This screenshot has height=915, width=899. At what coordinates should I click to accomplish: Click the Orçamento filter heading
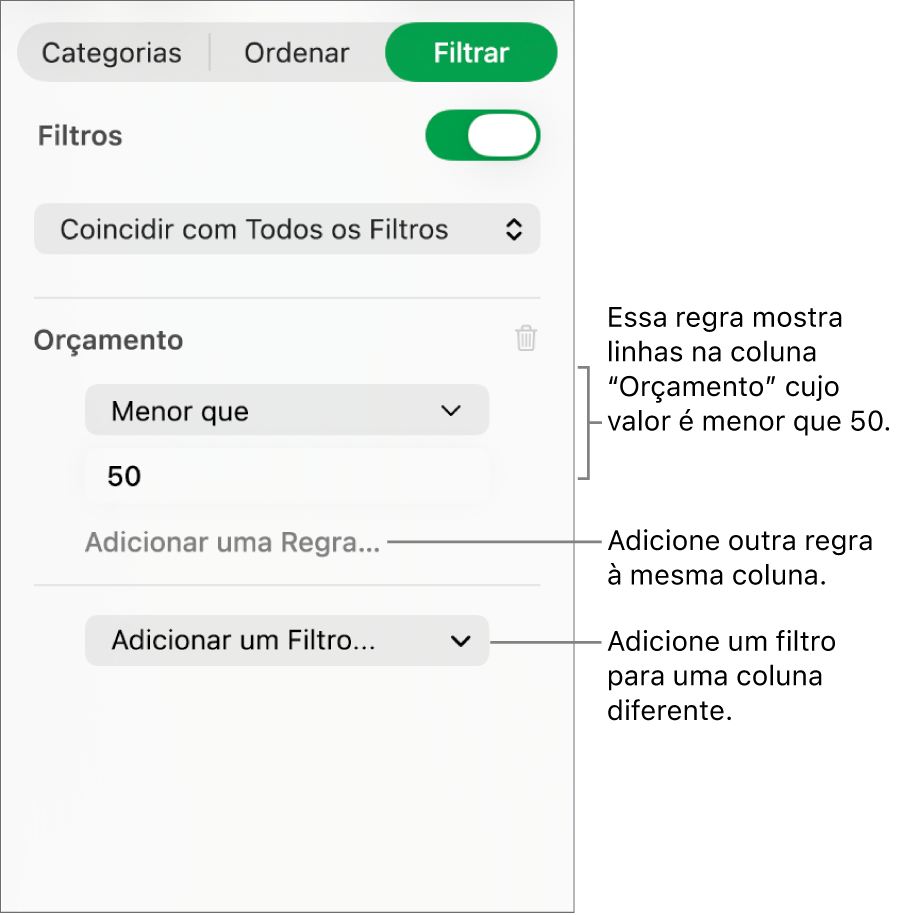point(108,339)
